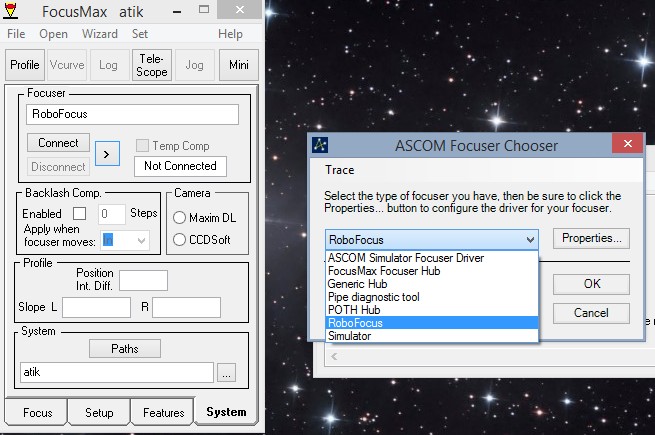
Task: Click the arrow expand button beside Connect
Action: (x=107, y=154)
